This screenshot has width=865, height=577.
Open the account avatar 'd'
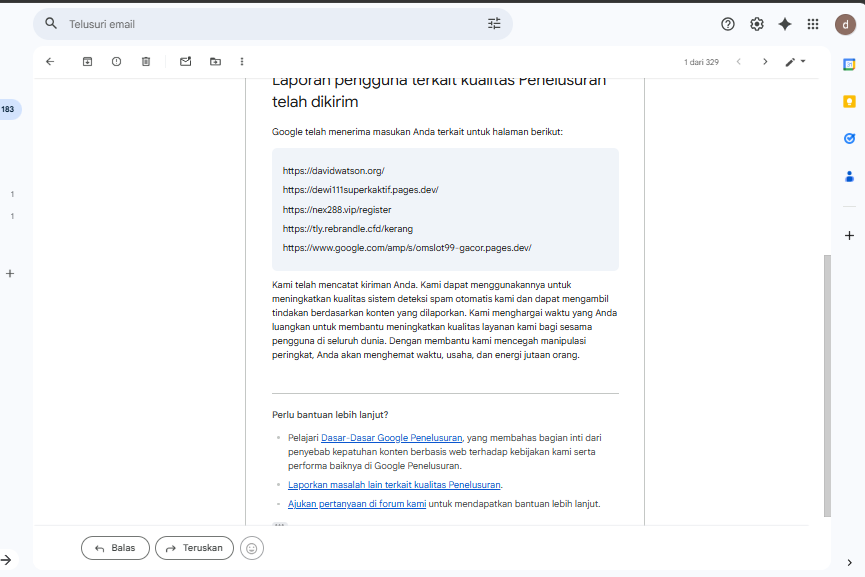pos(845,24)
